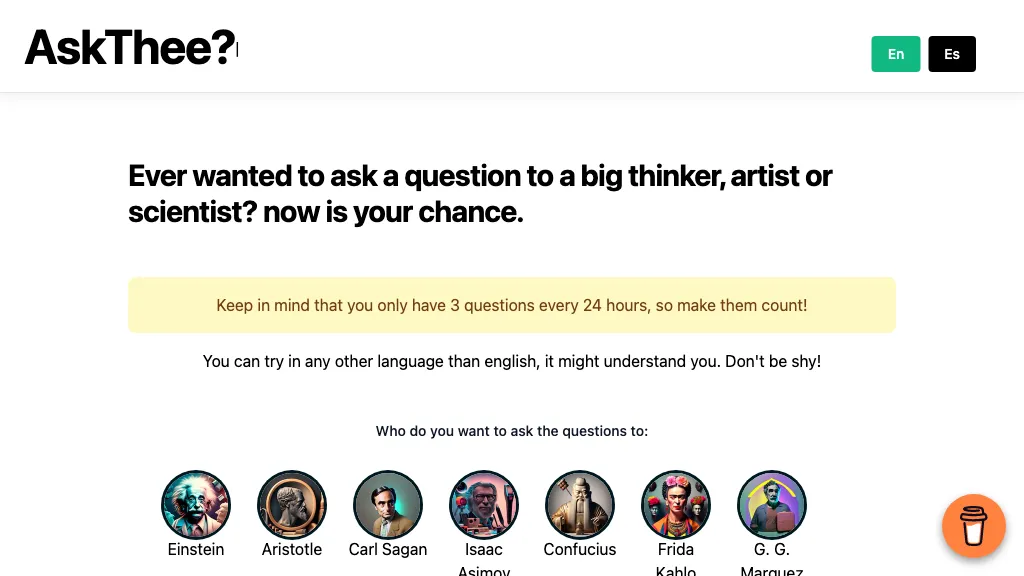The height and width of the screenshot is (576, 1024).
Task: Pick the Carl Sagan avatar portrait
Action: [x=388, y=505]
